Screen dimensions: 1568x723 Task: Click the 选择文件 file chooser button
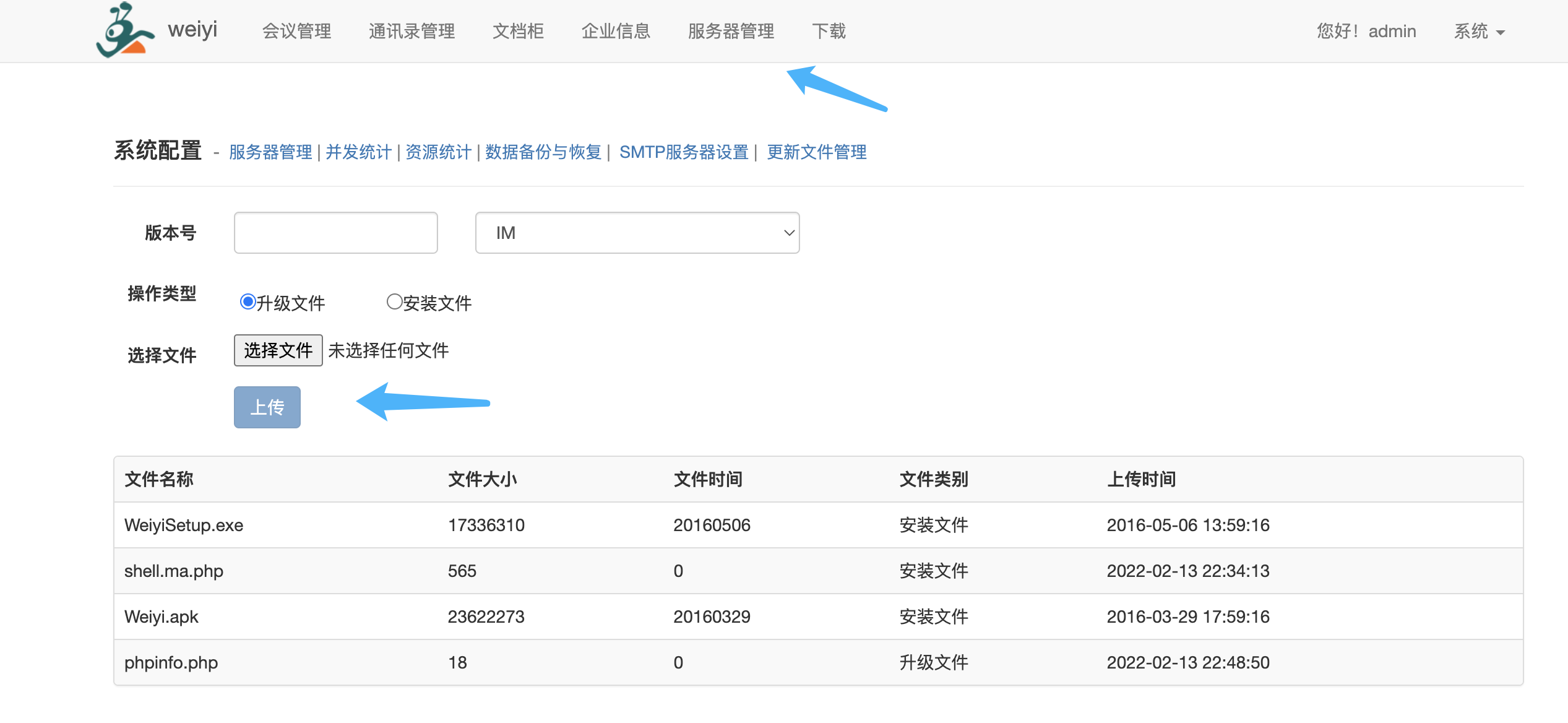click(x=278, y=350)
